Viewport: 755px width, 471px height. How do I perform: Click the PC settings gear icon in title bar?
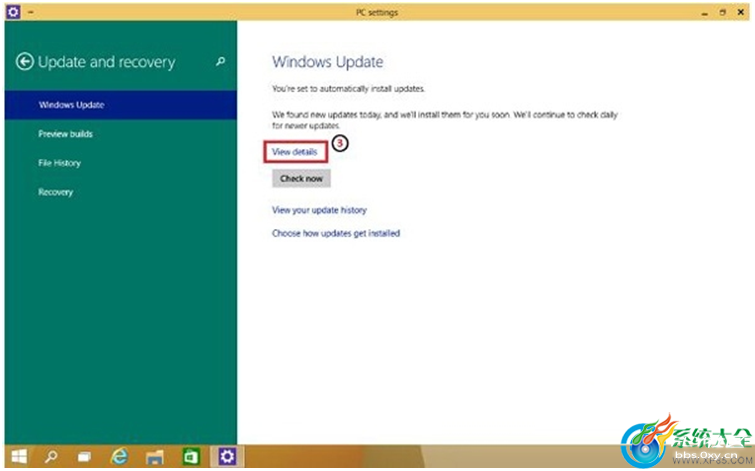[x=13, y=12]
